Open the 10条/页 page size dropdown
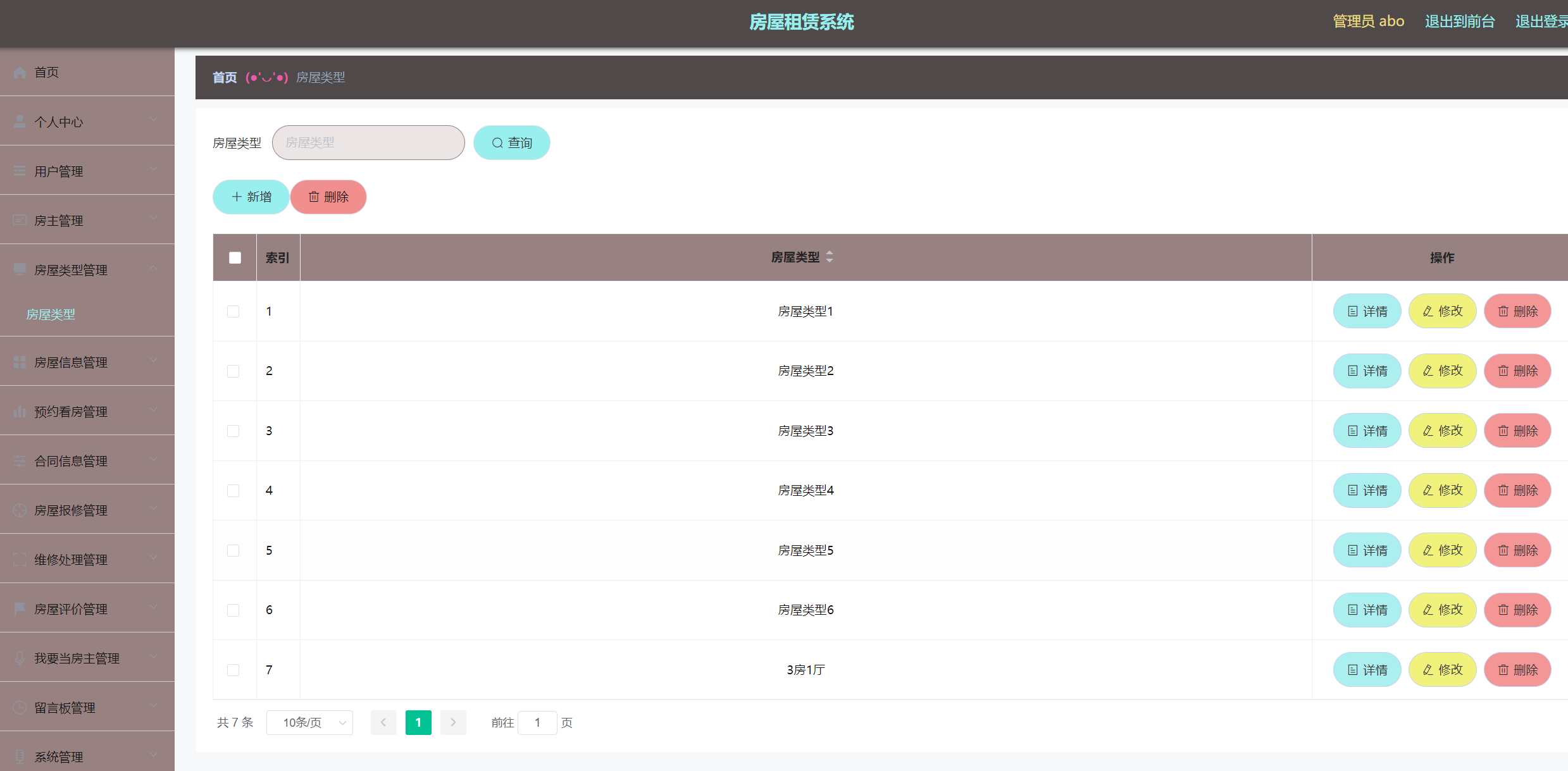This screenshot has width=1568, height=771. point(309,722)
